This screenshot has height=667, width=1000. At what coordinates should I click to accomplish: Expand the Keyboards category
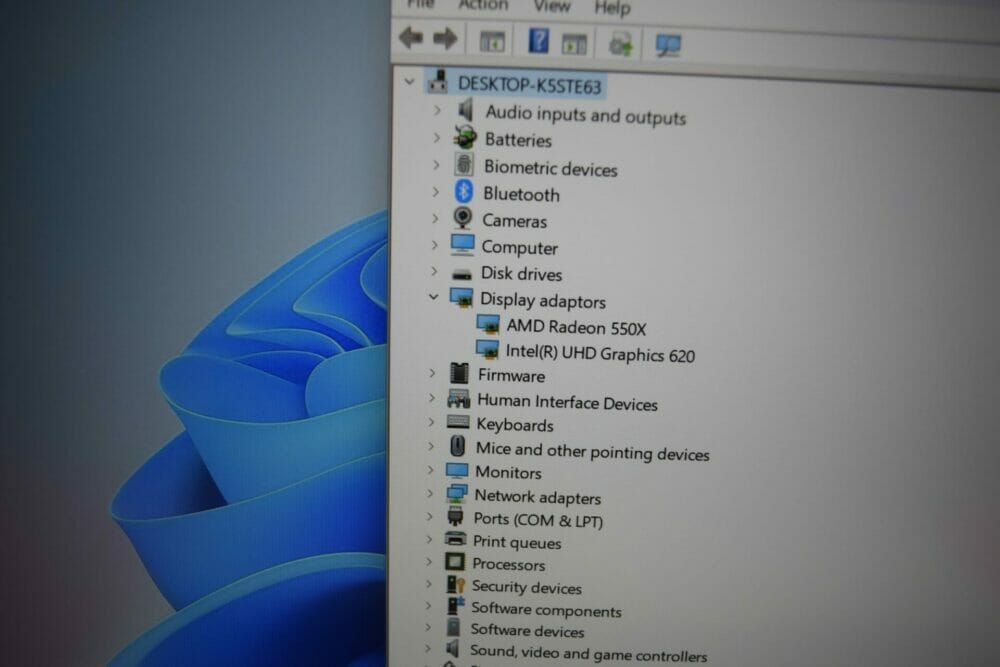(x=432, y=422)
